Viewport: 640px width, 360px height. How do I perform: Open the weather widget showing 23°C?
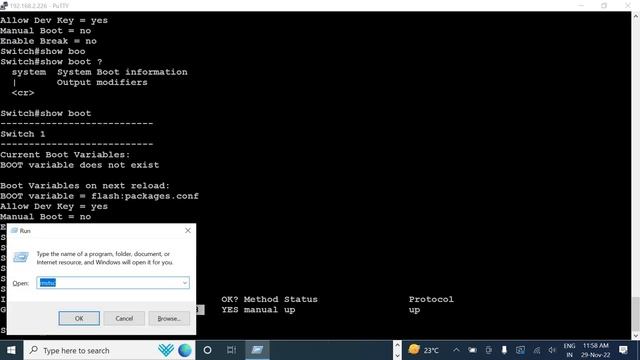424,350
